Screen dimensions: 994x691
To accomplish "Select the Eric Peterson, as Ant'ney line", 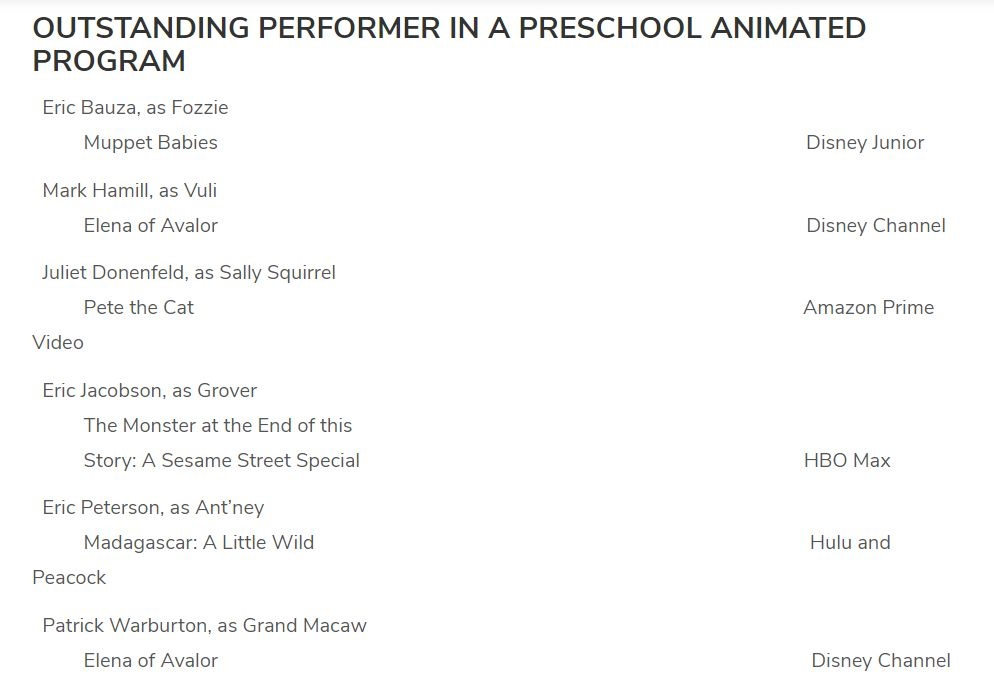I will point(153,507).
